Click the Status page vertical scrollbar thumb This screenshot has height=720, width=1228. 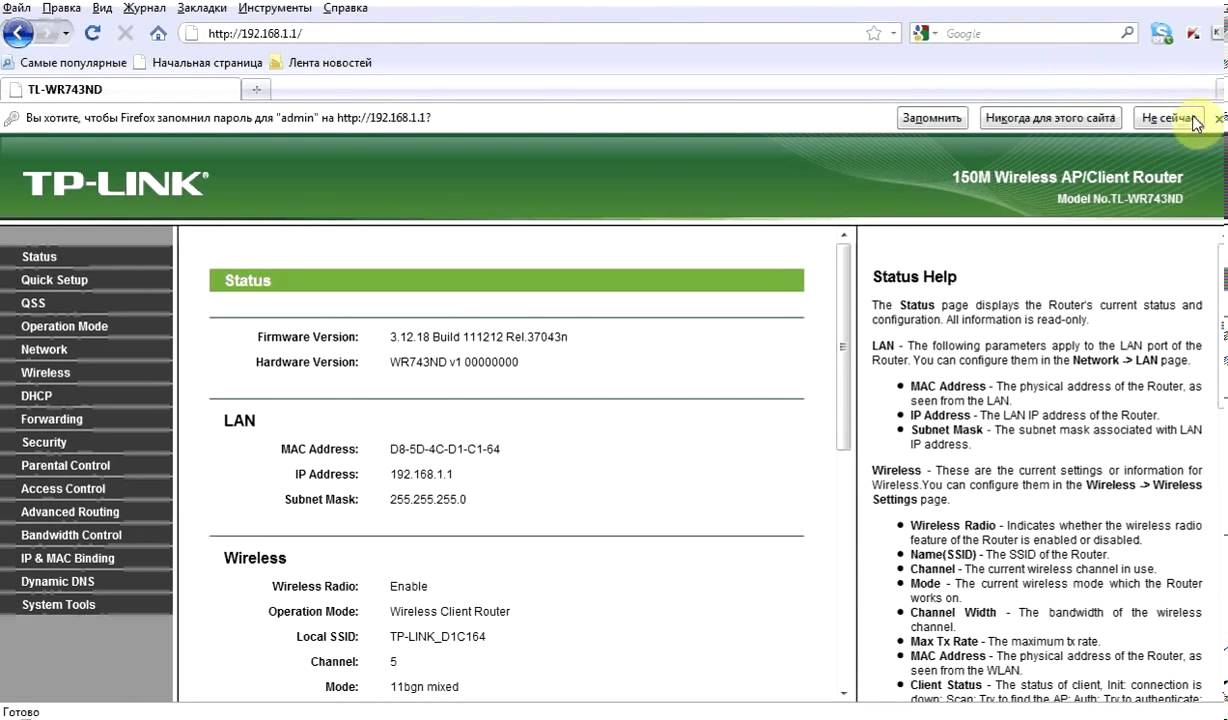point(844,347)
